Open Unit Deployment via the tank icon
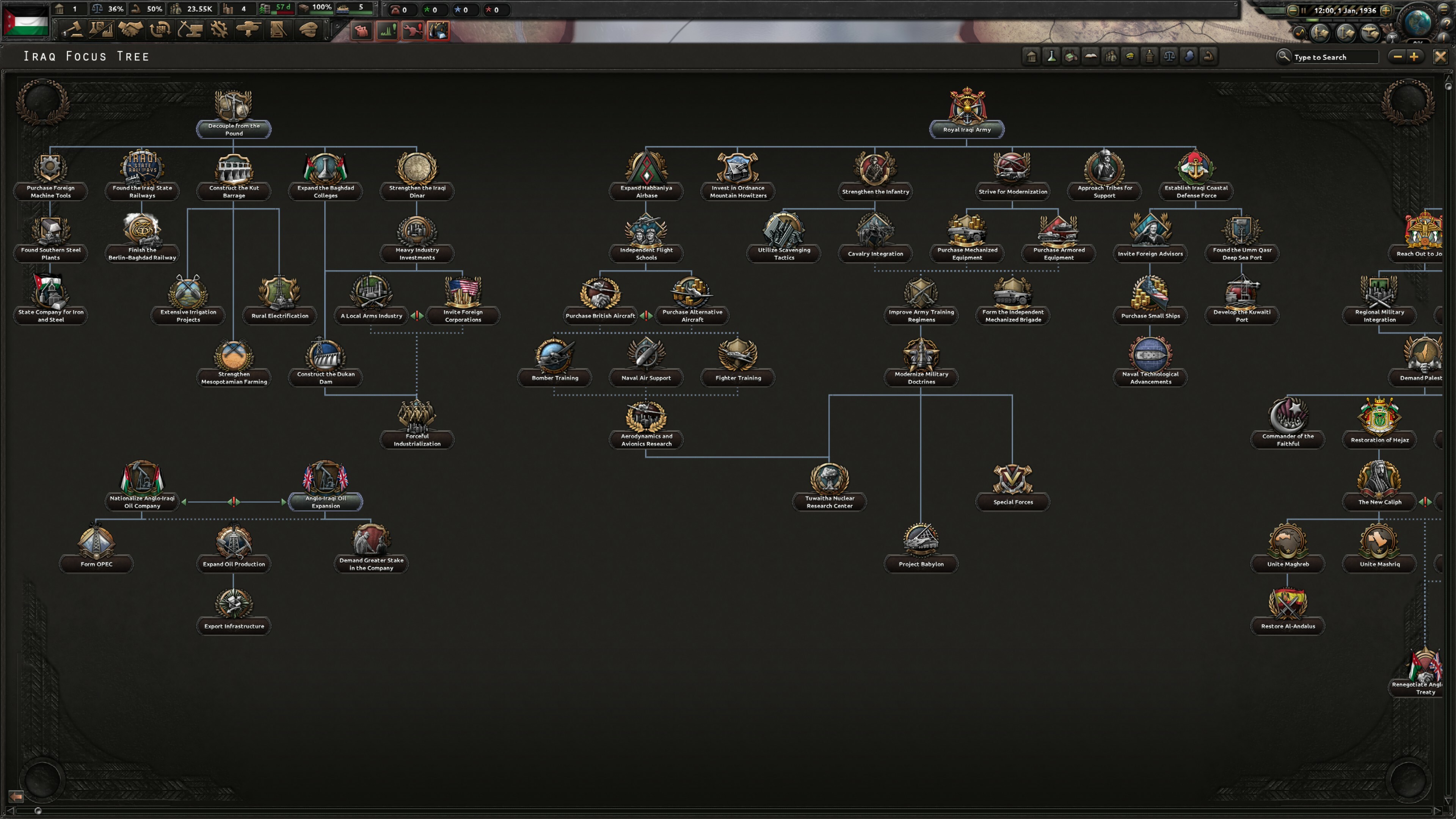This screenshot has height=819, width=1456. [x=249, y=30]
